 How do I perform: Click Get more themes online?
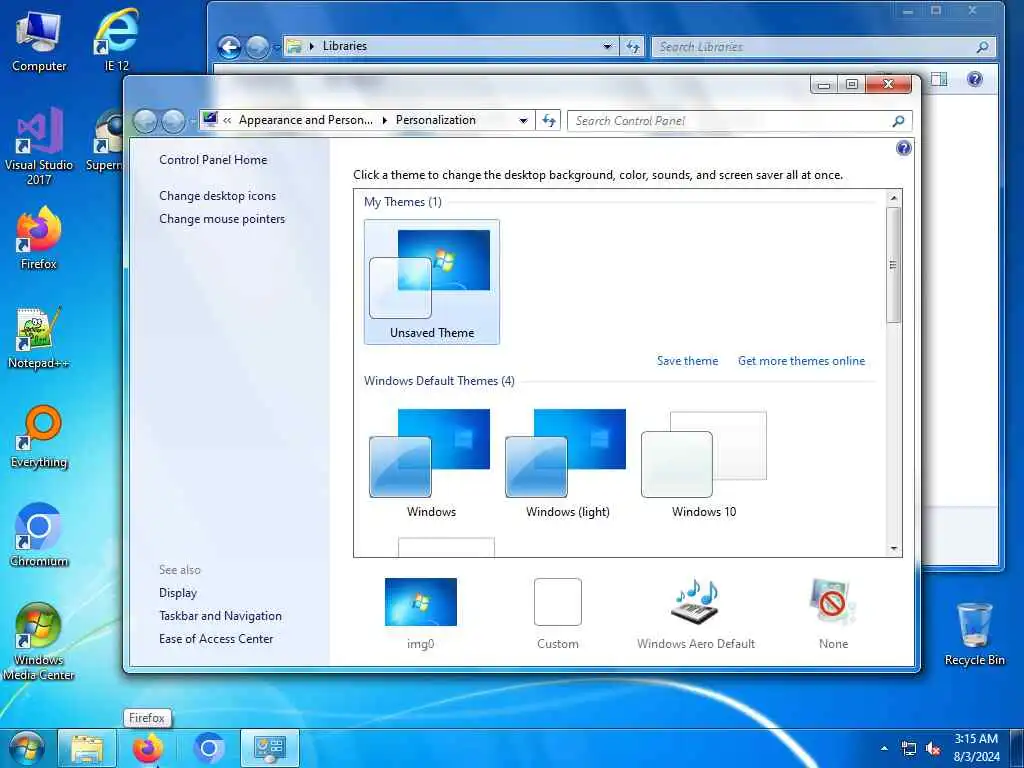tap(801, 361)
